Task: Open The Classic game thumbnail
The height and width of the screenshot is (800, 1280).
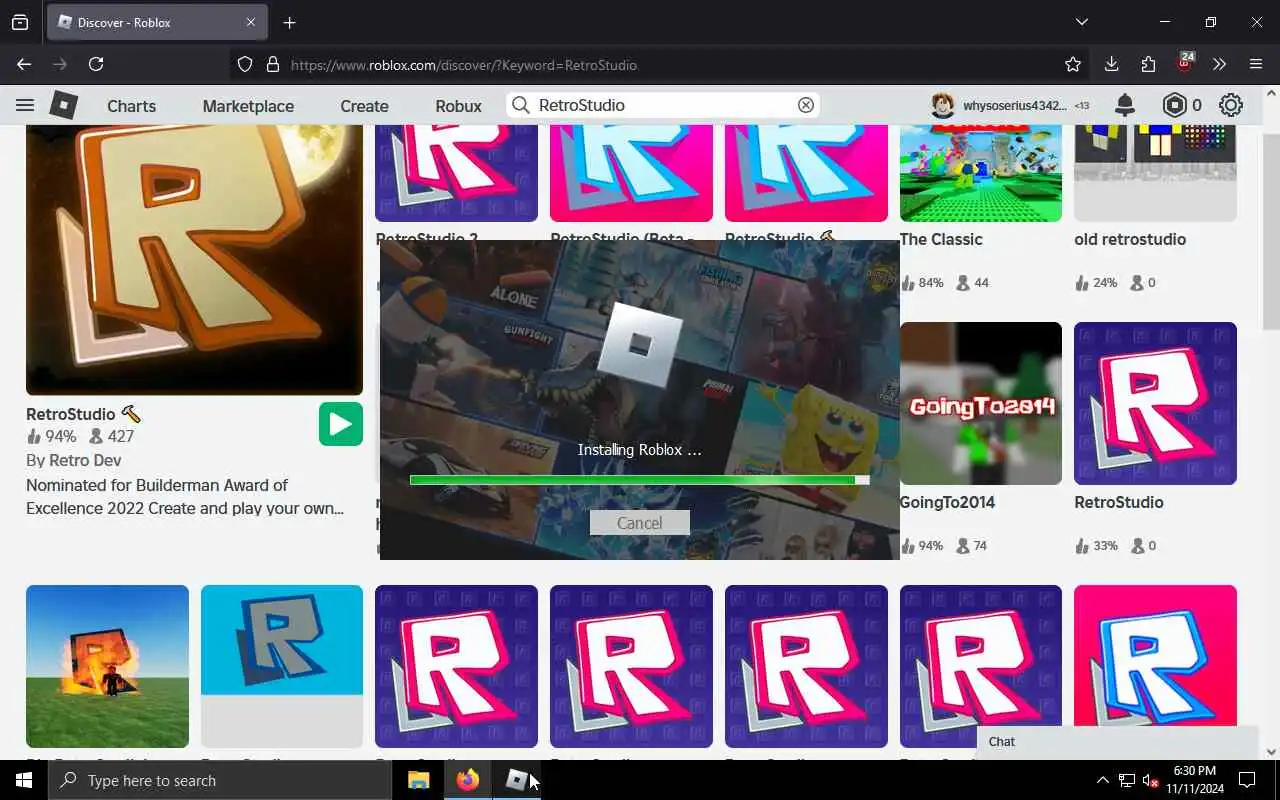Action: [x=980, y=173]
